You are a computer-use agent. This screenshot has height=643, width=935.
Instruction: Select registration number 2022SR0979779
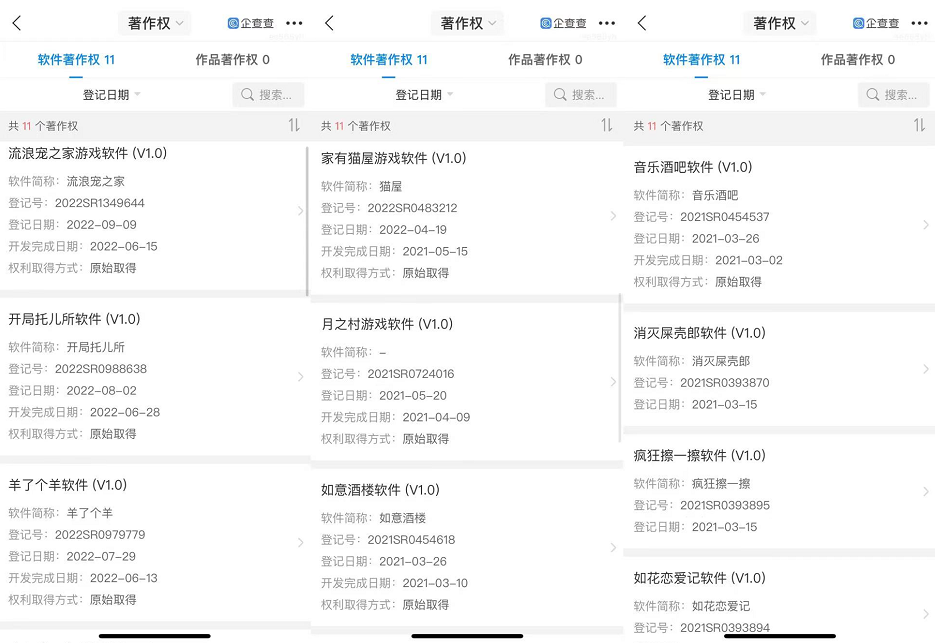(100, 534)
